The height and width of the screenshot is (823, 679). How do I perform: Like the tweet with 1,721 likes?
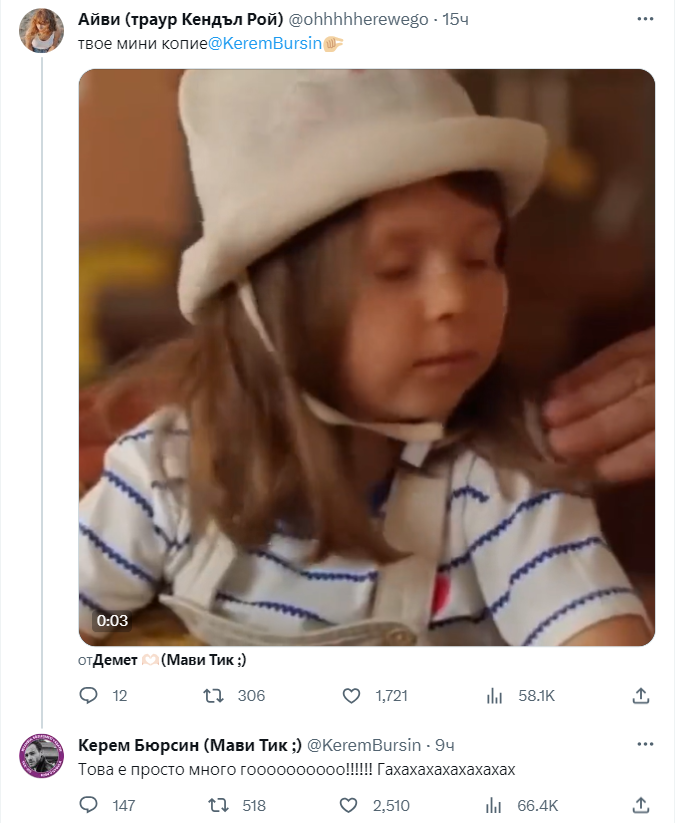[x=351, y=695]
